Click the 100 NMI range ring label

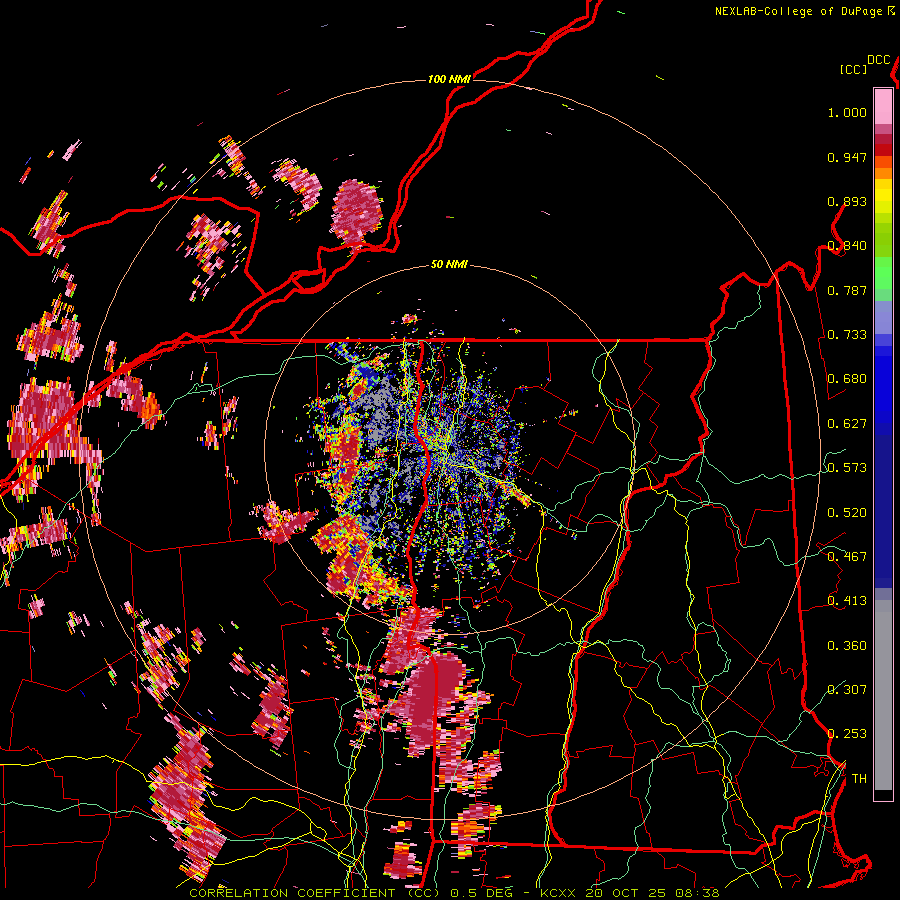[x=449, y=79]
